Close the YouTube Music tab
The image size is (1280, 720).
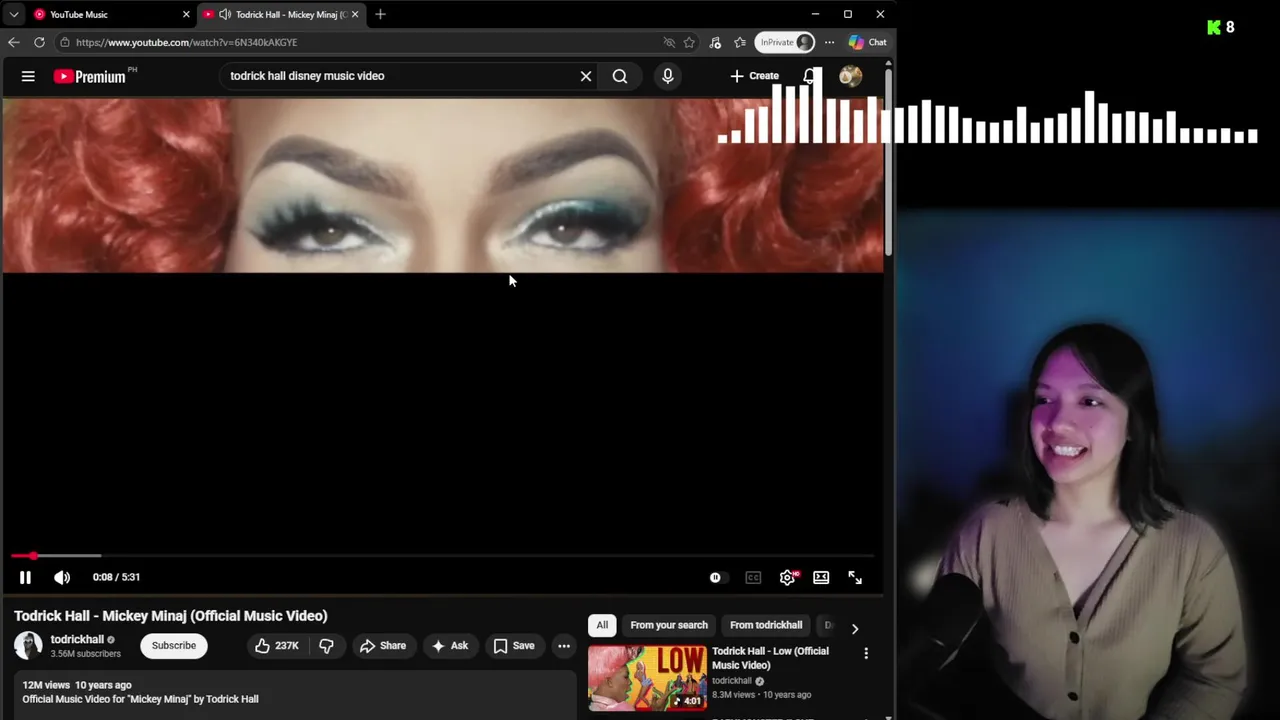point(186,14)
